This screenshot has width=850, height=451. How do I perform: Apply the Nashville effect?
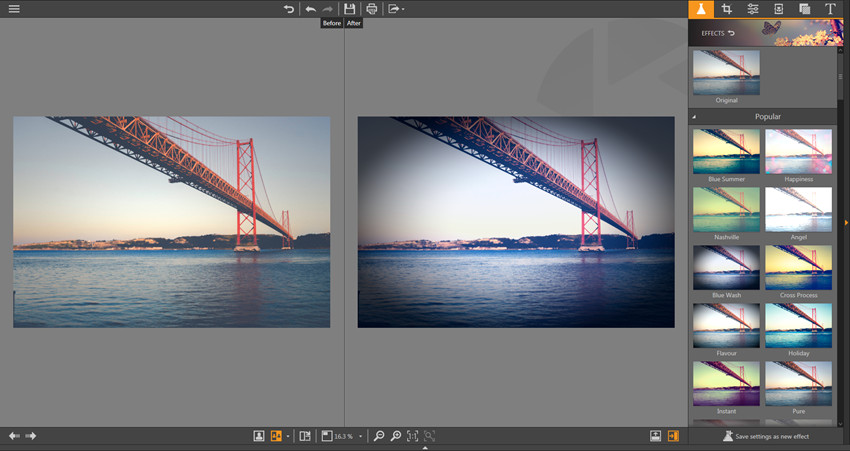click(726, 209)
